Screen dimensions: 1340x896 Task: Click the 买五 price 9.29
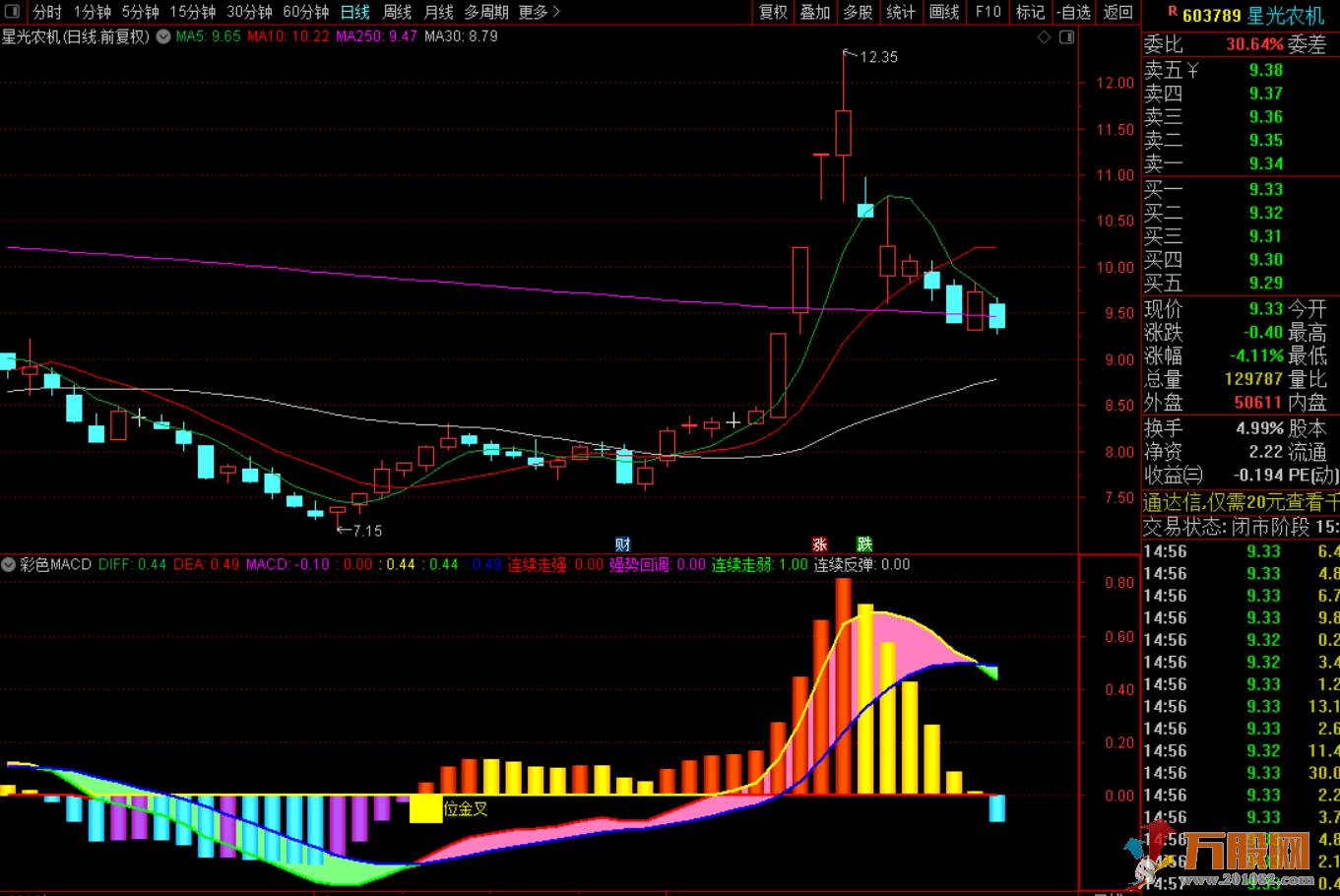[x=1265, y=283]
